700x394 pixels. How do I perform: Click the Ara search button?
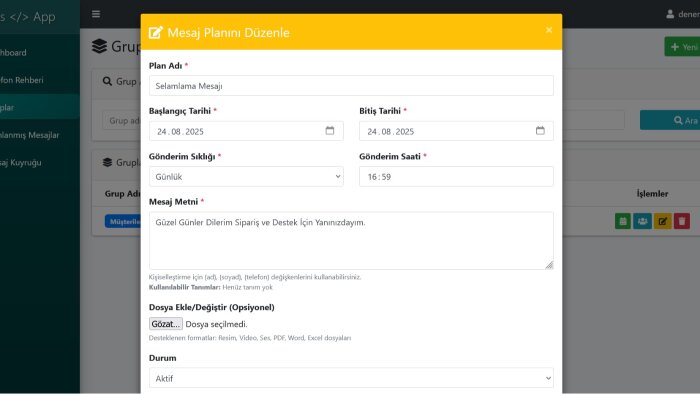670,120
